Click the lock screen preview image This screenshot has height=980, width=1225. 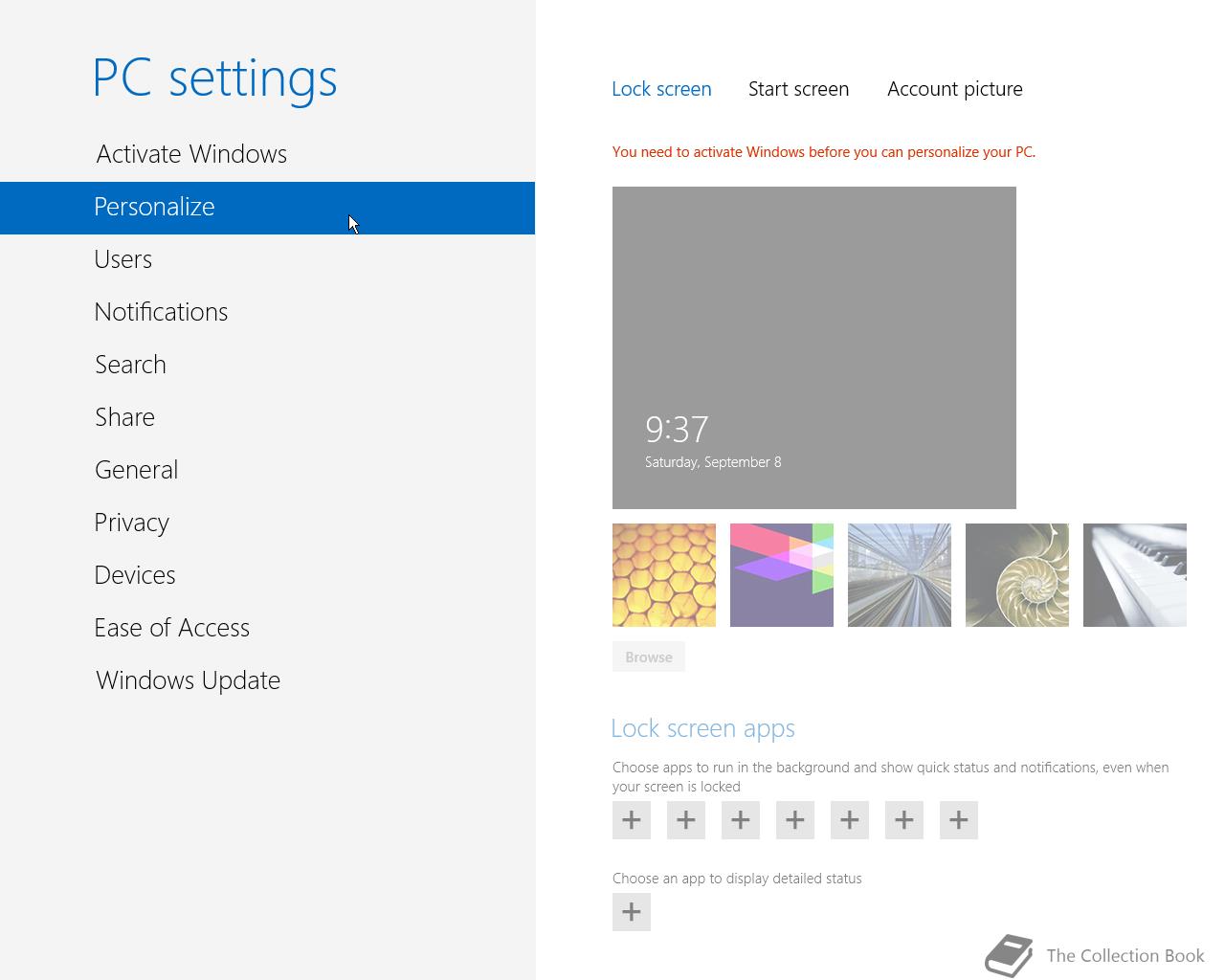tap(814, 347)
